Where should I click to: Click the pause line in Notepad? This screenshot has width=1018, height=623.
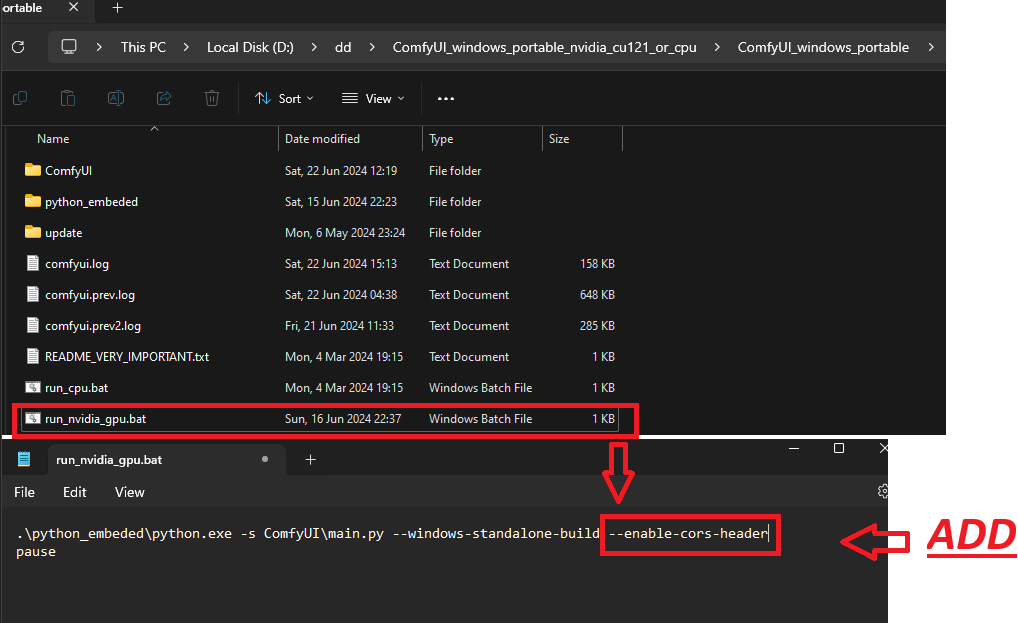[x=36, y=552]
